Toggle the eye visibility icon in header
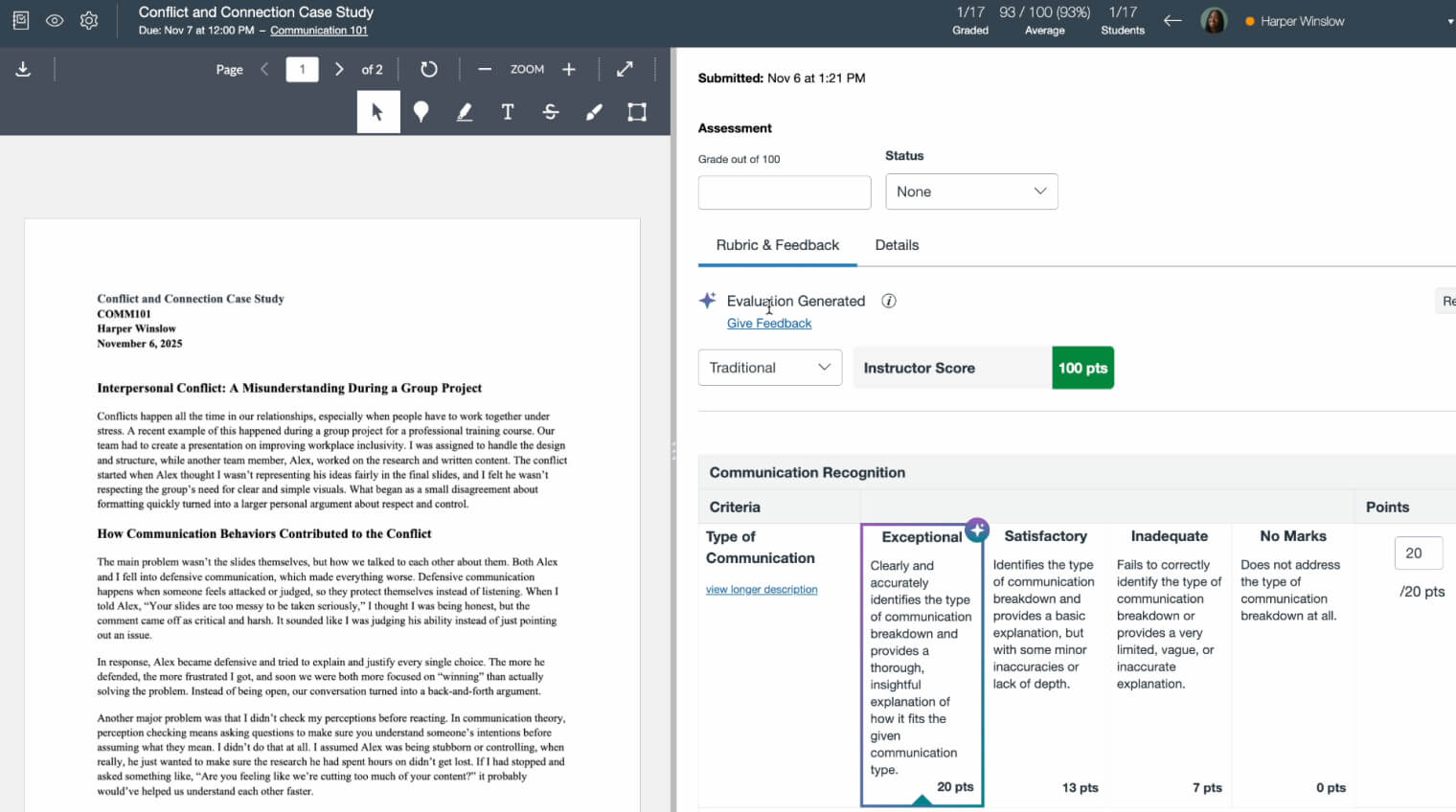The image size is (1456, 812). [55, 20]
